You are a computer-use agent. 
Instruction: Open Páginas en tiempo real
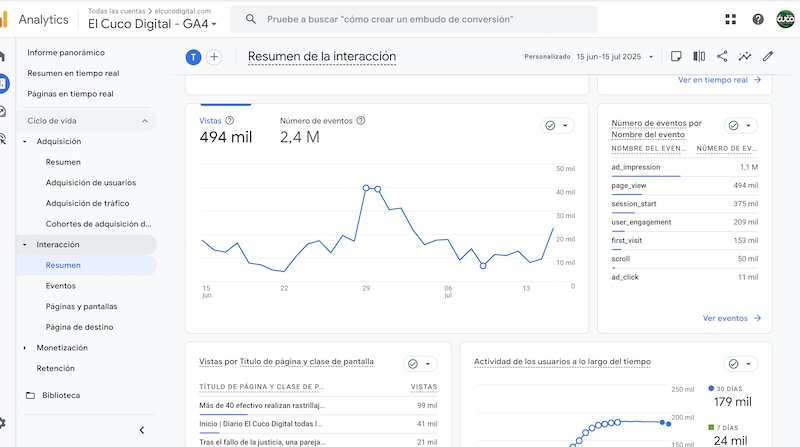tap(70, 93)
